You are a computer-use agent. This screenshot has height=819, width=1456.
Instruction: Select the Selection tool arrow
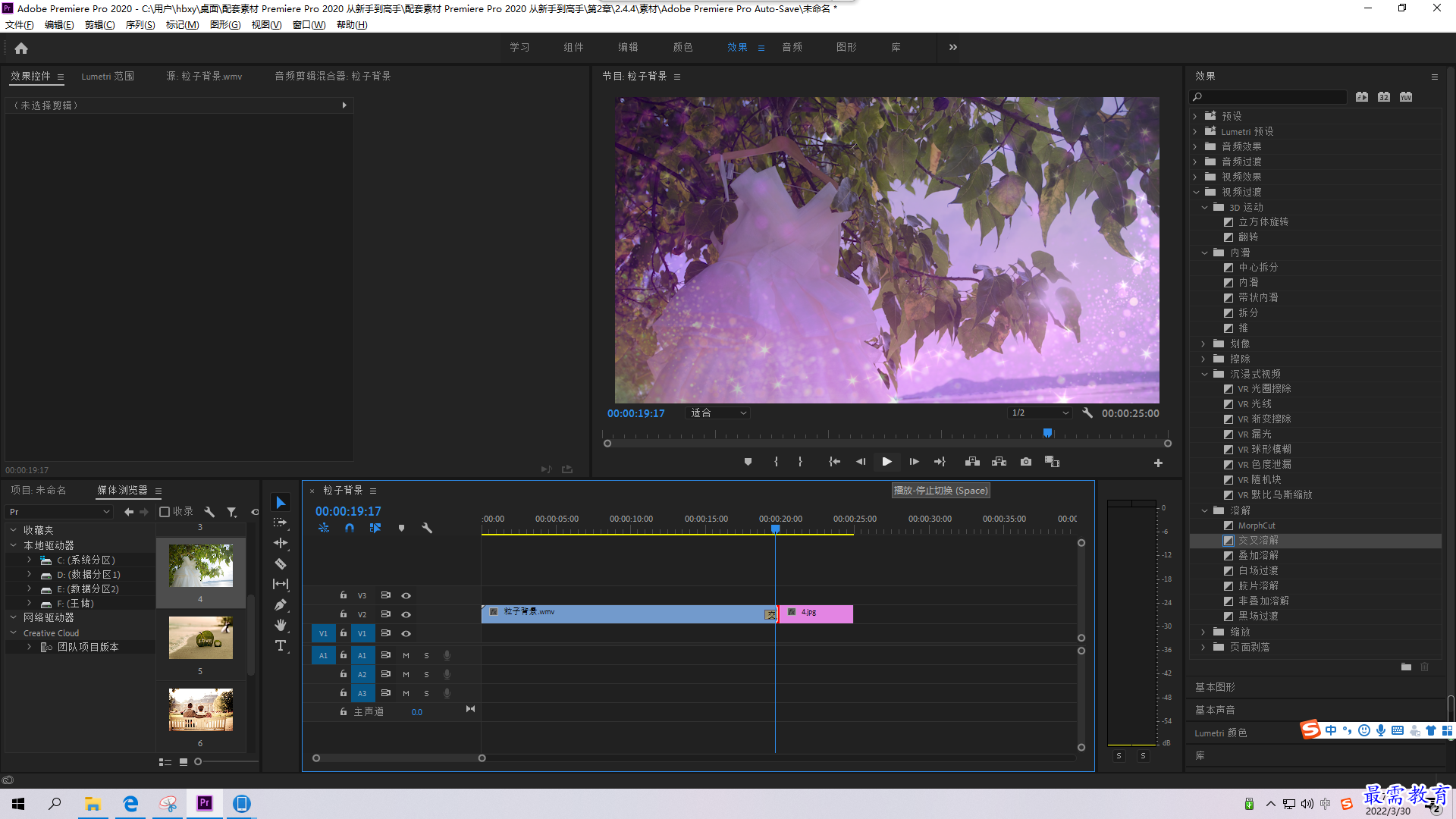tap(281, 503)
